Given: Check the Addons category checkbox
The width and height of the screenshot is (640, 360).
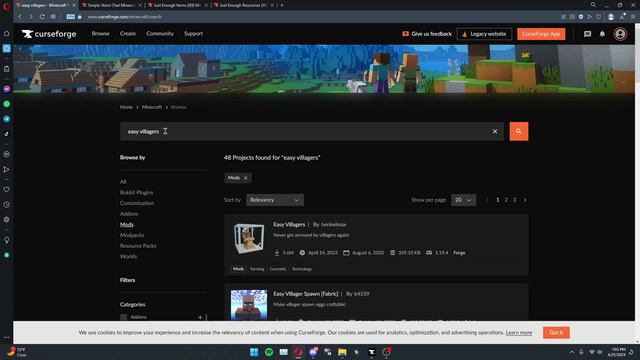Looking at the screenshot, I should point(123,317).
